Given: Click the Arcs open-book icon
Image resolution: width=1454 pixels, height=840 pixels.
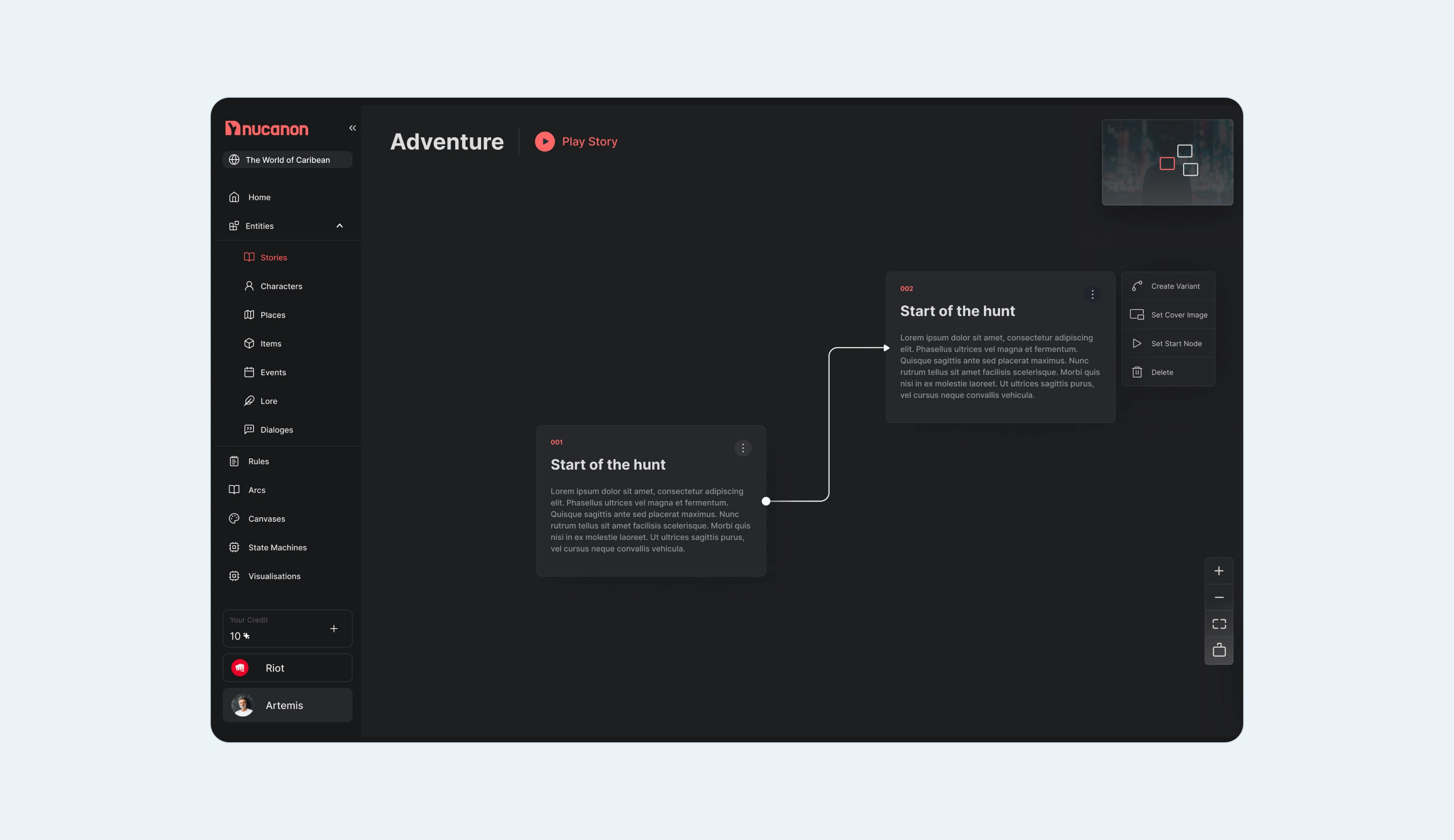Looking at the screenshot, I should (234, 490).
